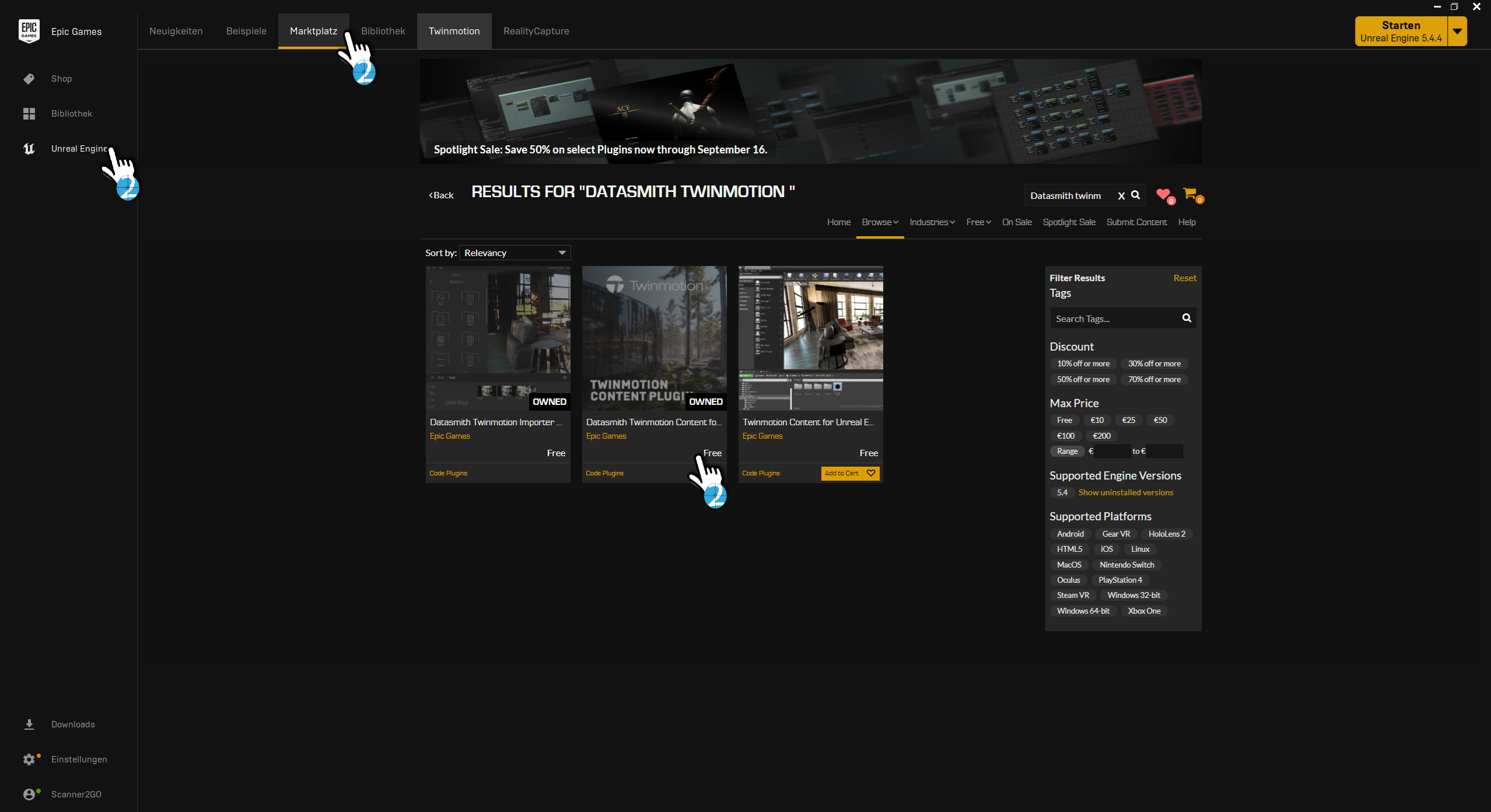1491x812 pixels.
Task: Open the Downloads arrow icon
Action: coord(29,724)
